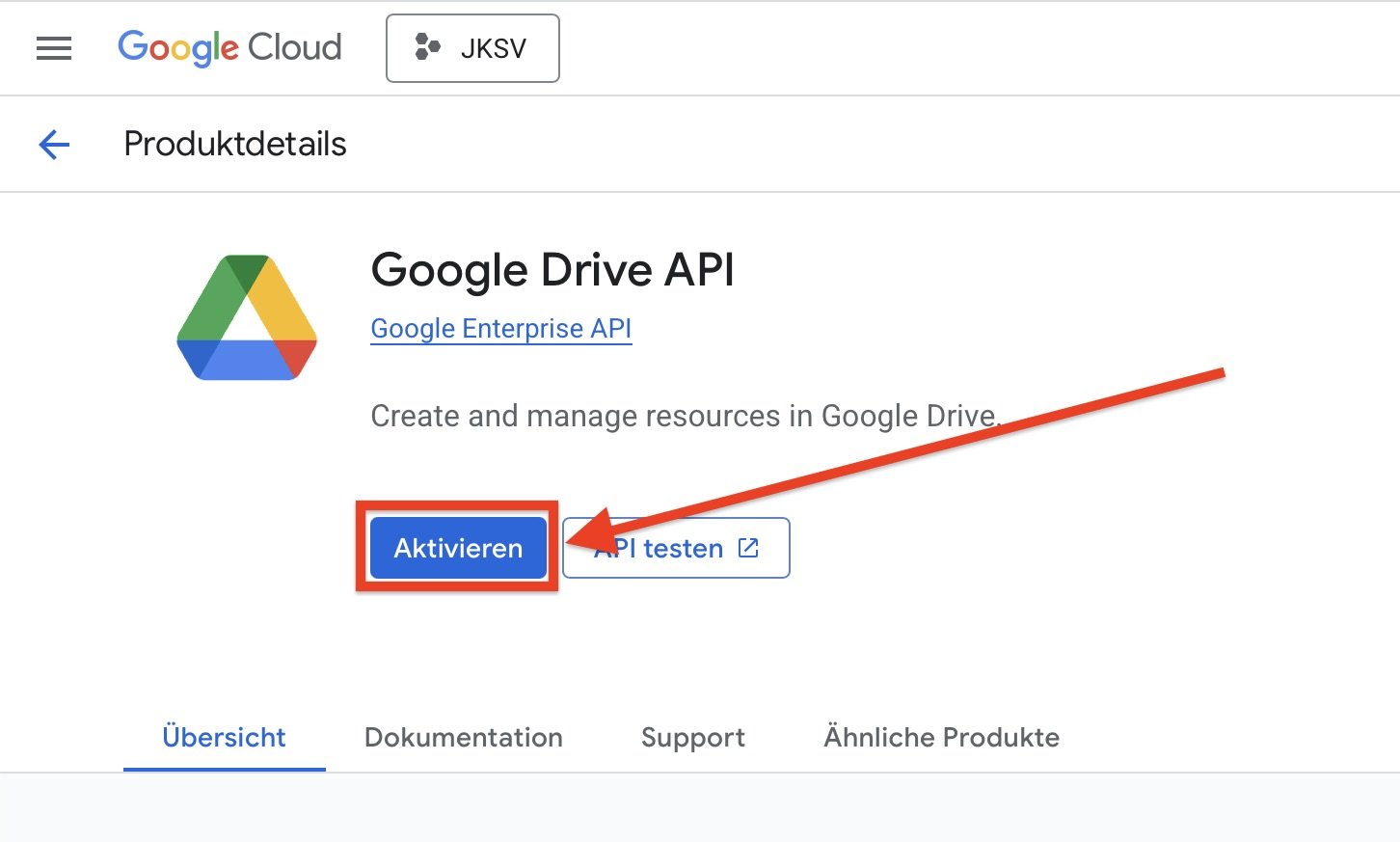Click the Google Drive triangle logo
Screen dimensions: 1400x842
pos(247,317)
